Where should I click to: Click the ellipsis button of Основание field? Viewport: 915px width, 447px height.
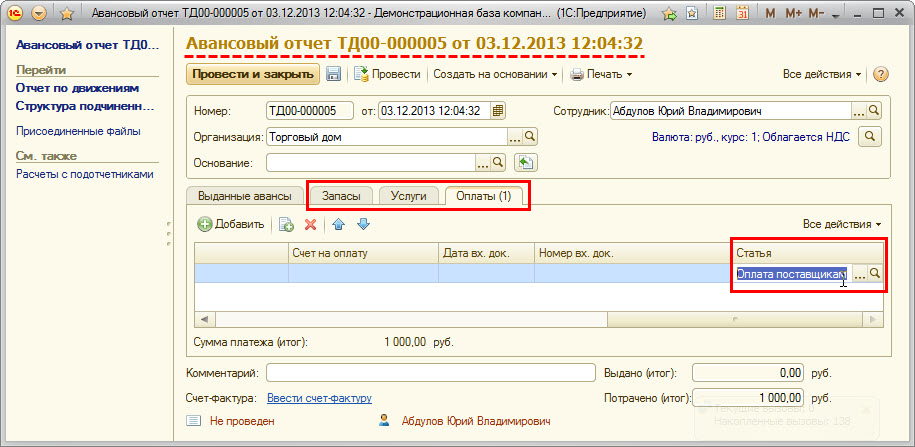tap(483, 163)
